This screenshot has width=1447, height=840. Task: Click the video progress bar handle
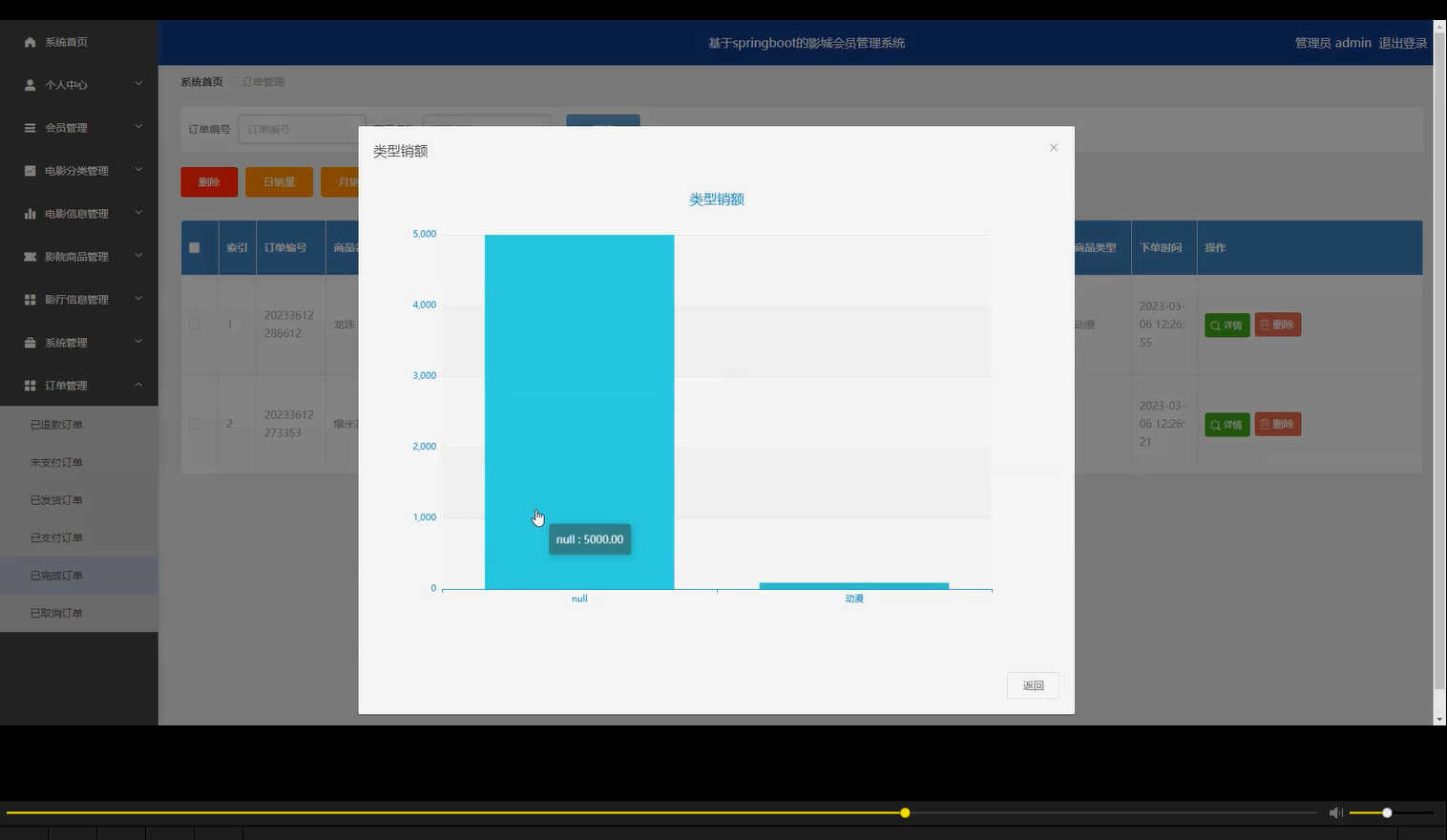click(905, 813)
